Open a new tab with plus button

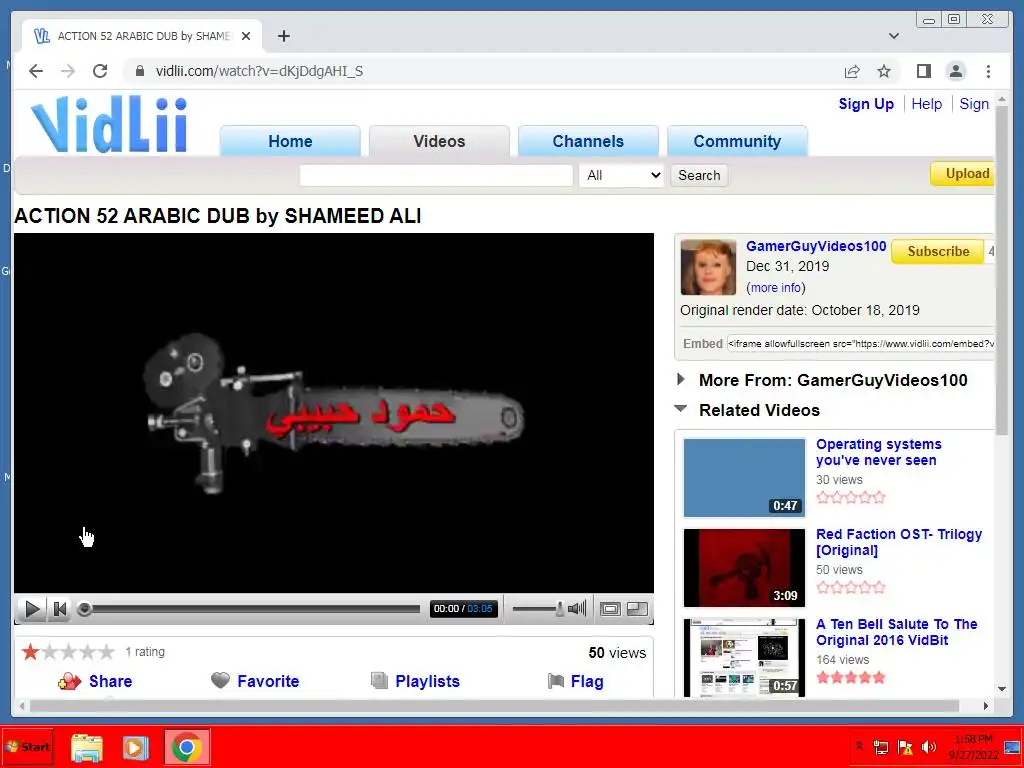pyautogui.click(x=283, y=36)
